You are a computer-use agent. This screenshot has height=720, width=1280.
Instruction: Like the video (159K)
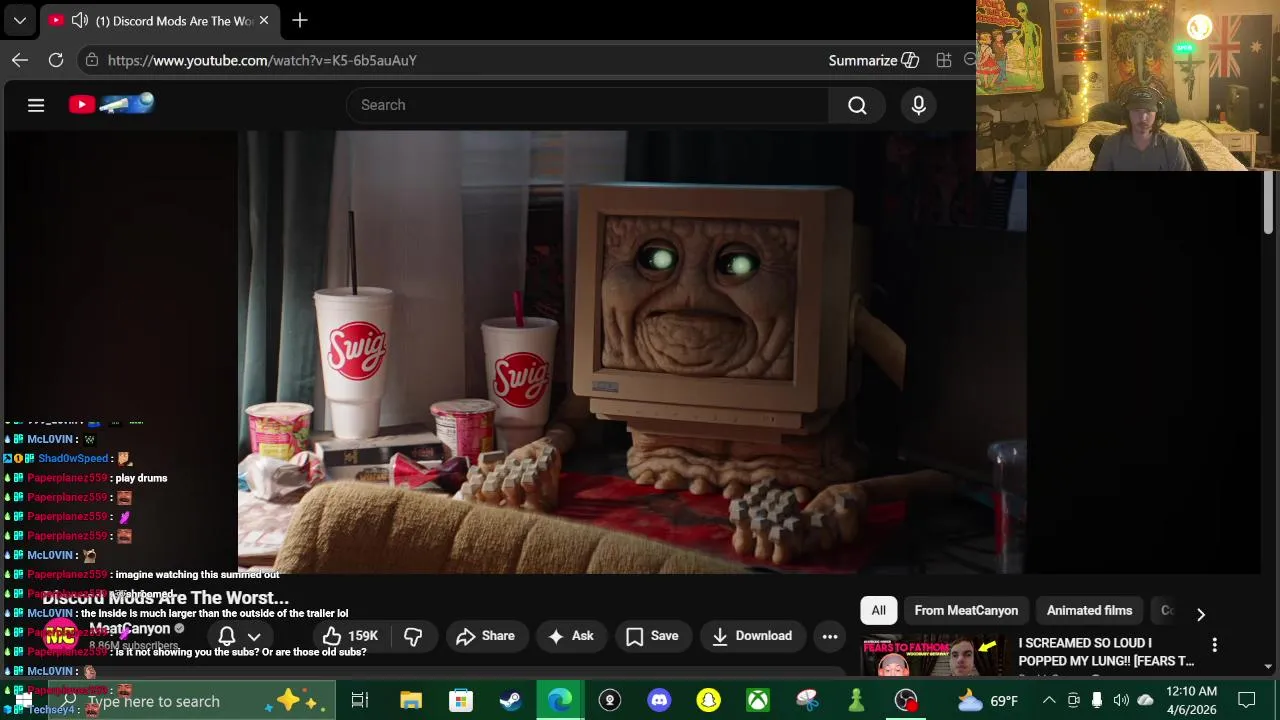(350, 636)
